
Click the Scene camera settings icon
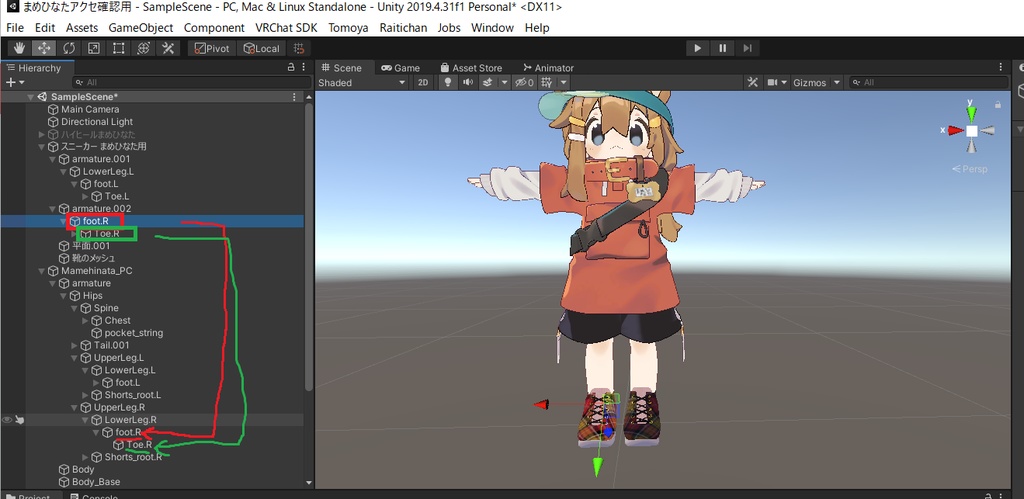click(x=773, y=82)
